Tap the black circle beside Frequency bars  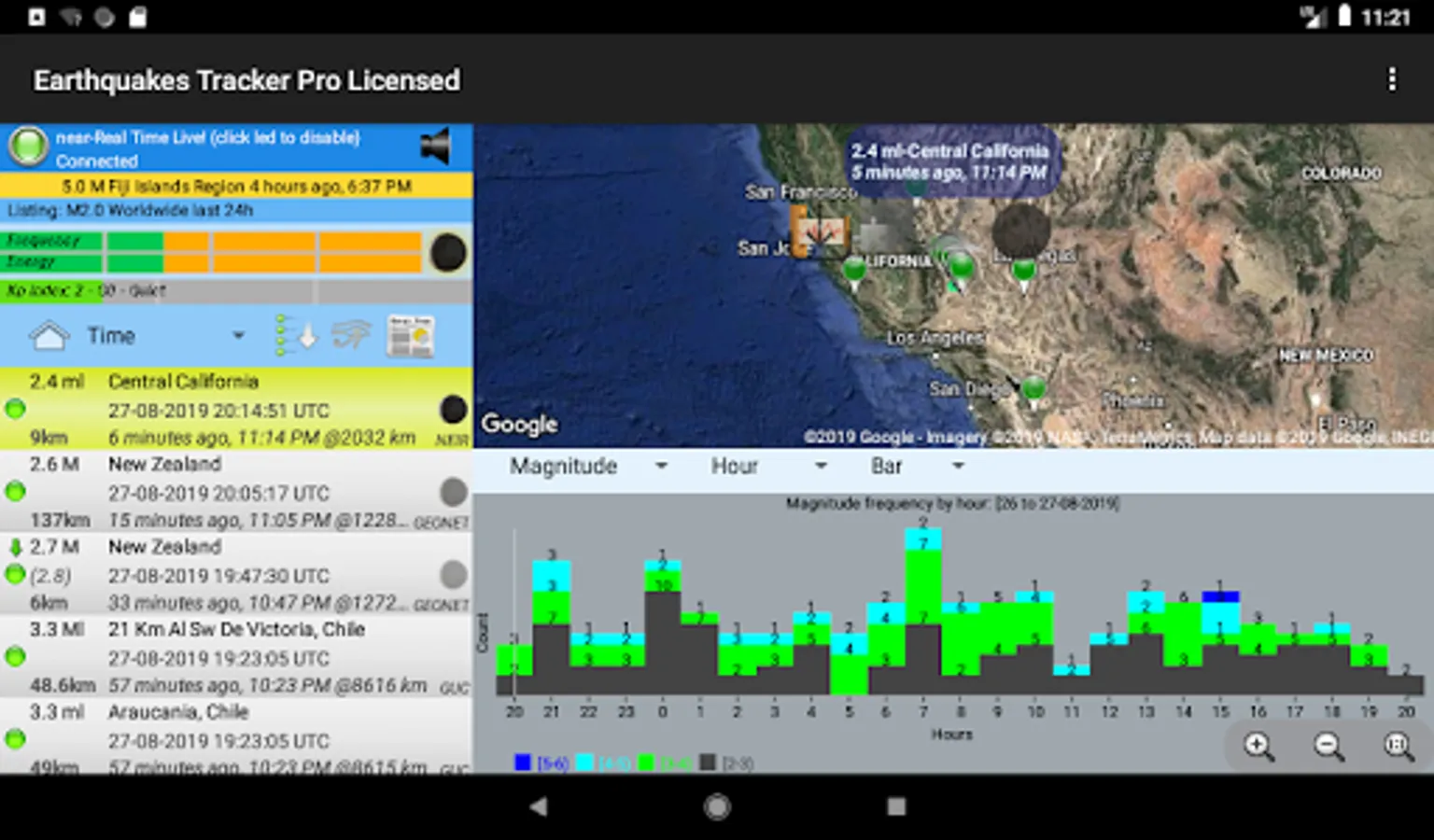click(448, 252)
